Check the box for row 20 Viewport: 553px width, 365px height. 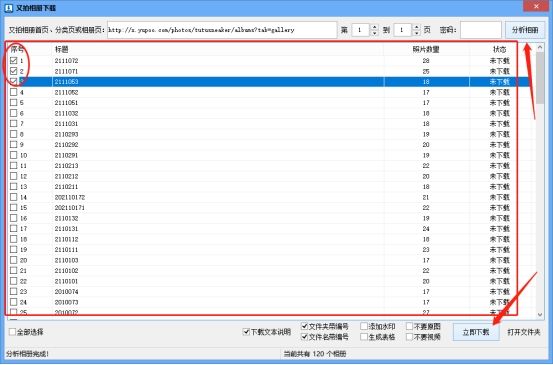[x=13, y=260]
